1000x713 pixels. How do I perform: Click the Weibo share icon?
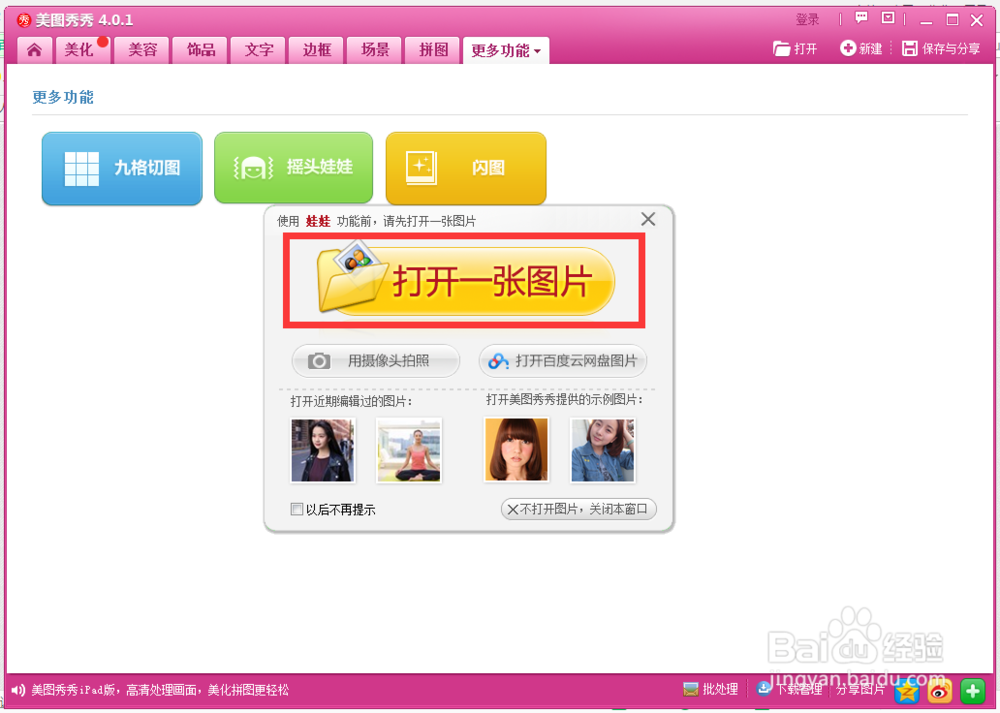pyautogui.click(x=939, y=691)
